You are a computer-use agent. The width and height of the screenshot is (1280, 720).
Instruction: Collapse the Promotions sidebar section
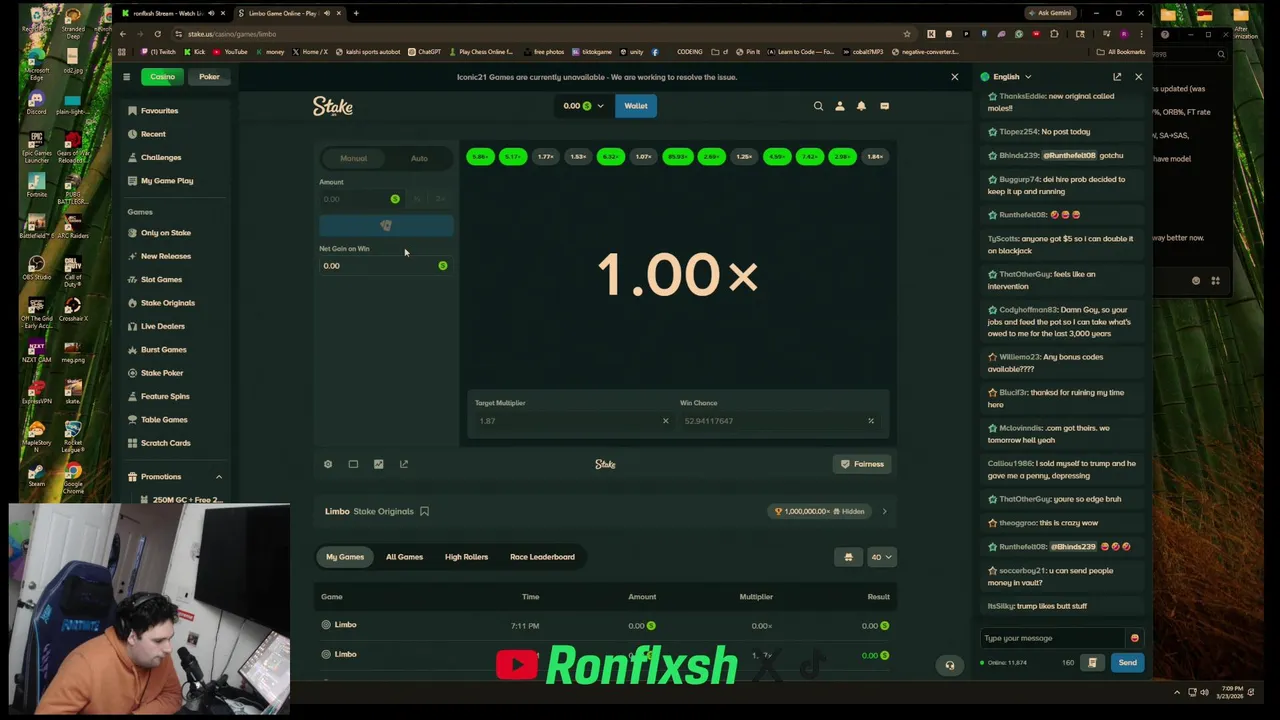pyautogui.click(x=219, y=477)
